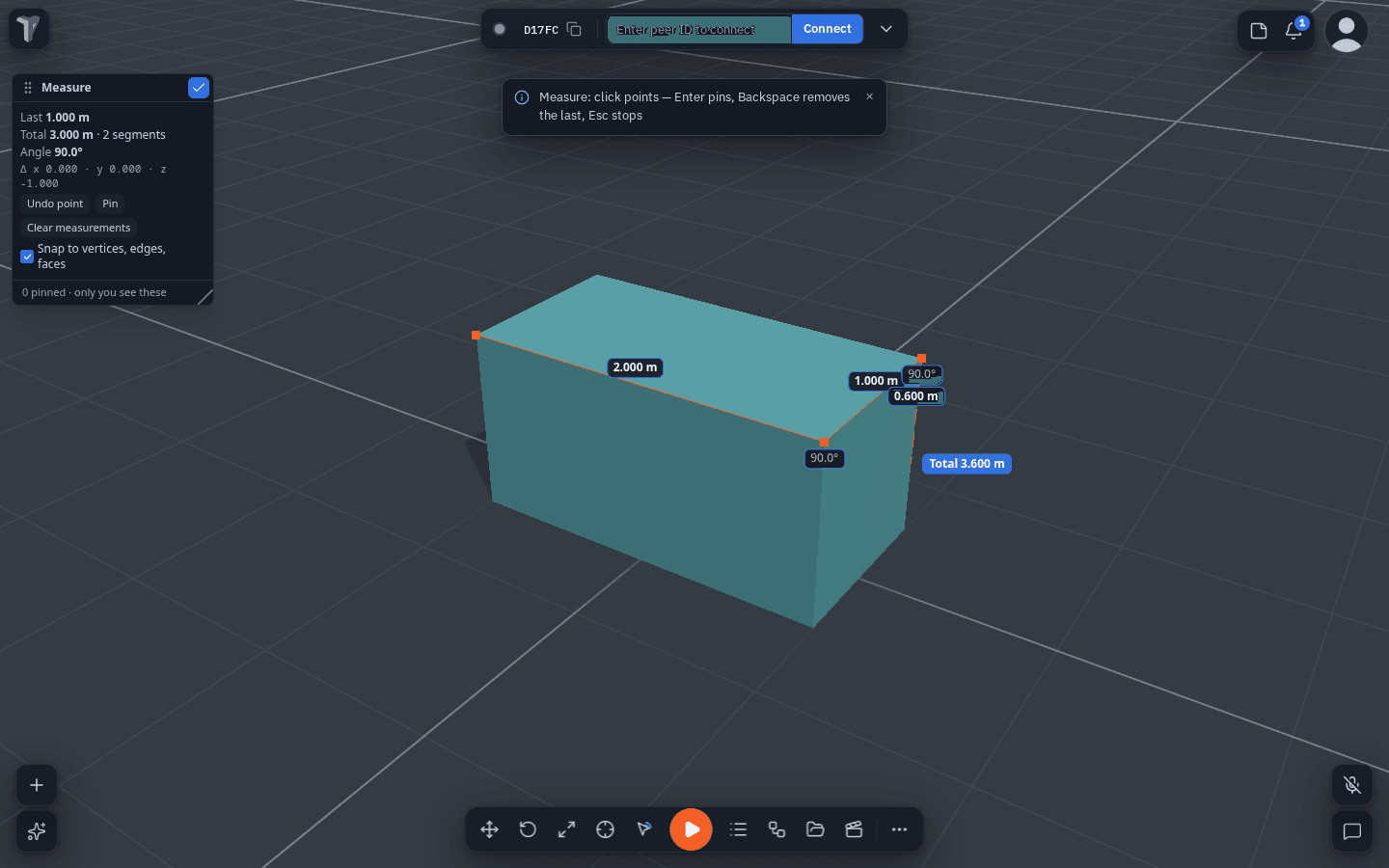Viewport: 1389px width, 868px height.
Task: Open notifications bell
Action: [x=1294, y=31]
